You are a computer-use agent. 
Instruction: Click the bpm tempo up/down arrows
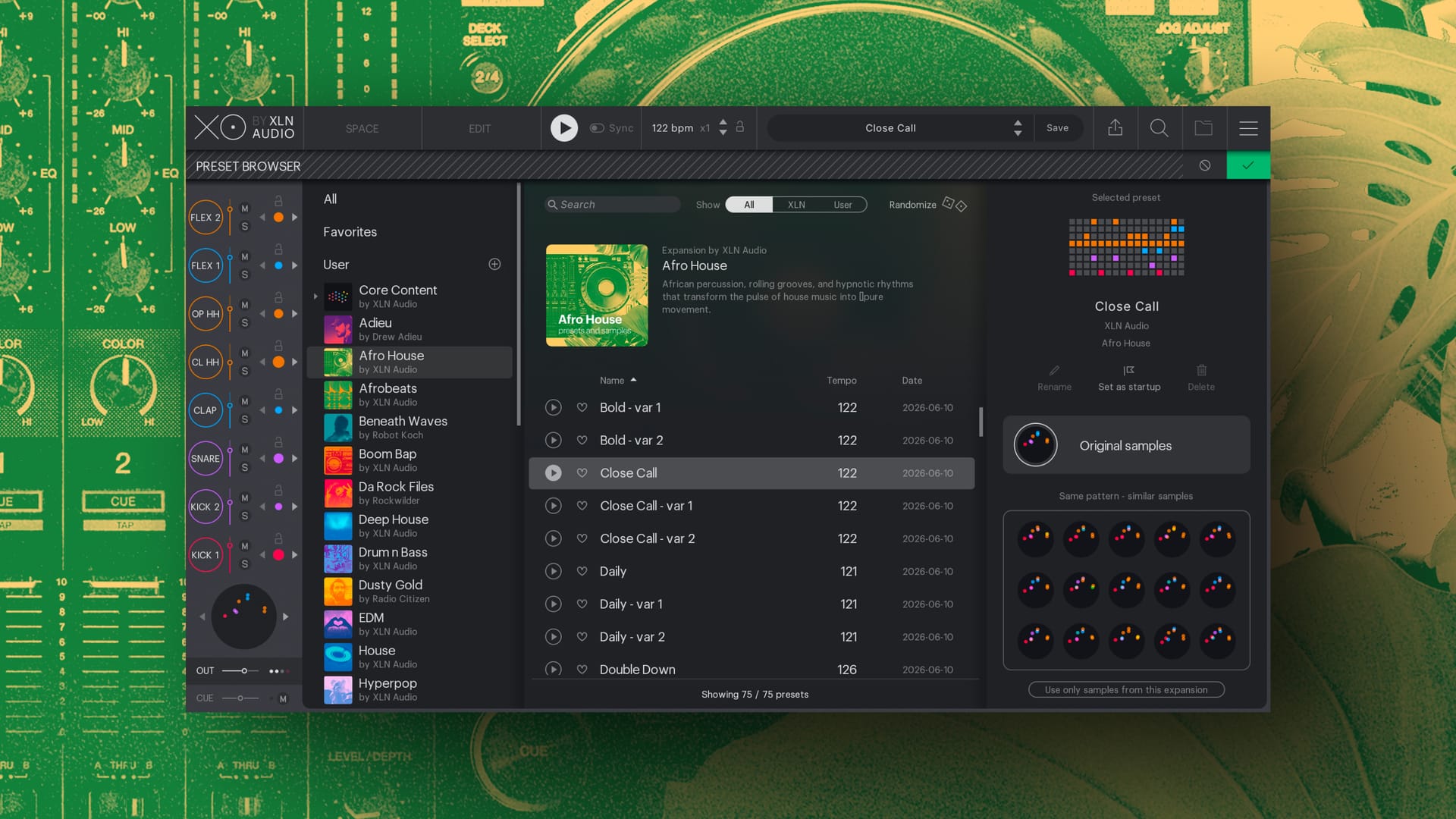pos(723,127)
